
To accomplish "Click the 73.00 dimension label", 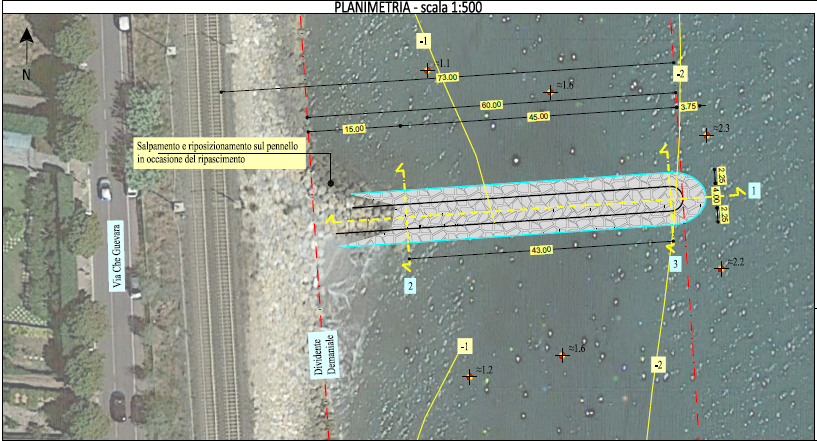I will point(447,77).
